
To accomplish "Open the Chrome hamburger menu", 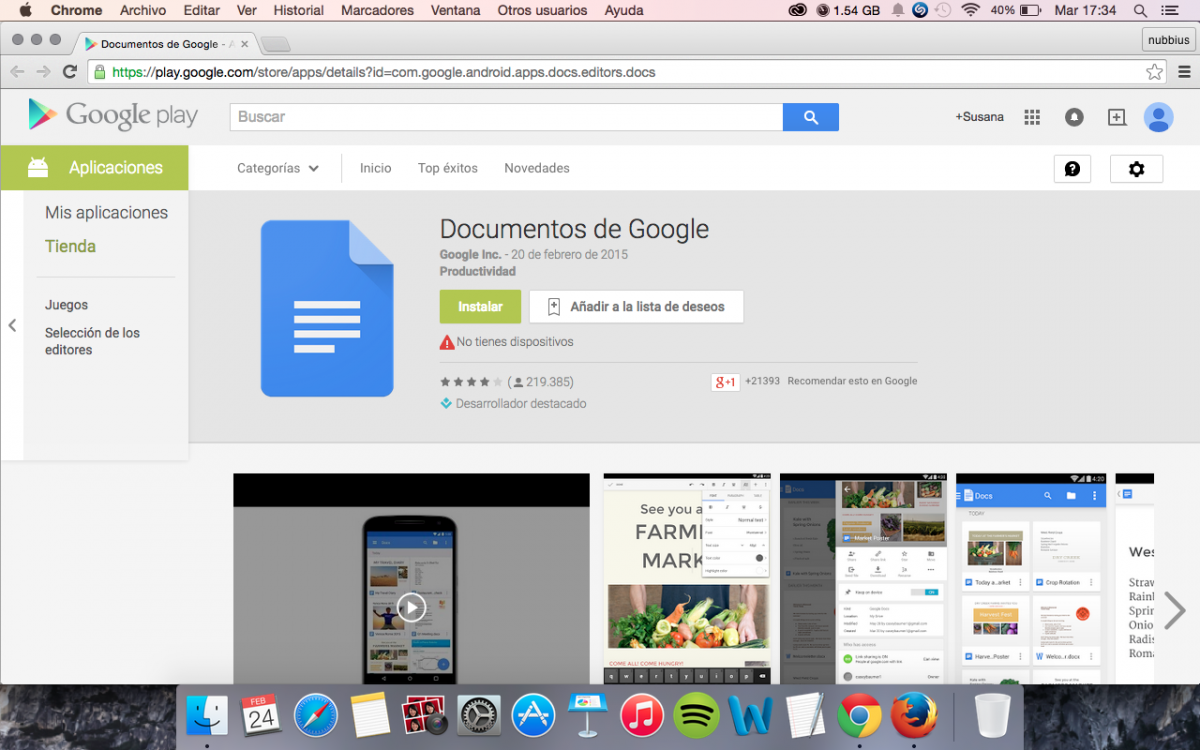I will [x=1185, y=72].
